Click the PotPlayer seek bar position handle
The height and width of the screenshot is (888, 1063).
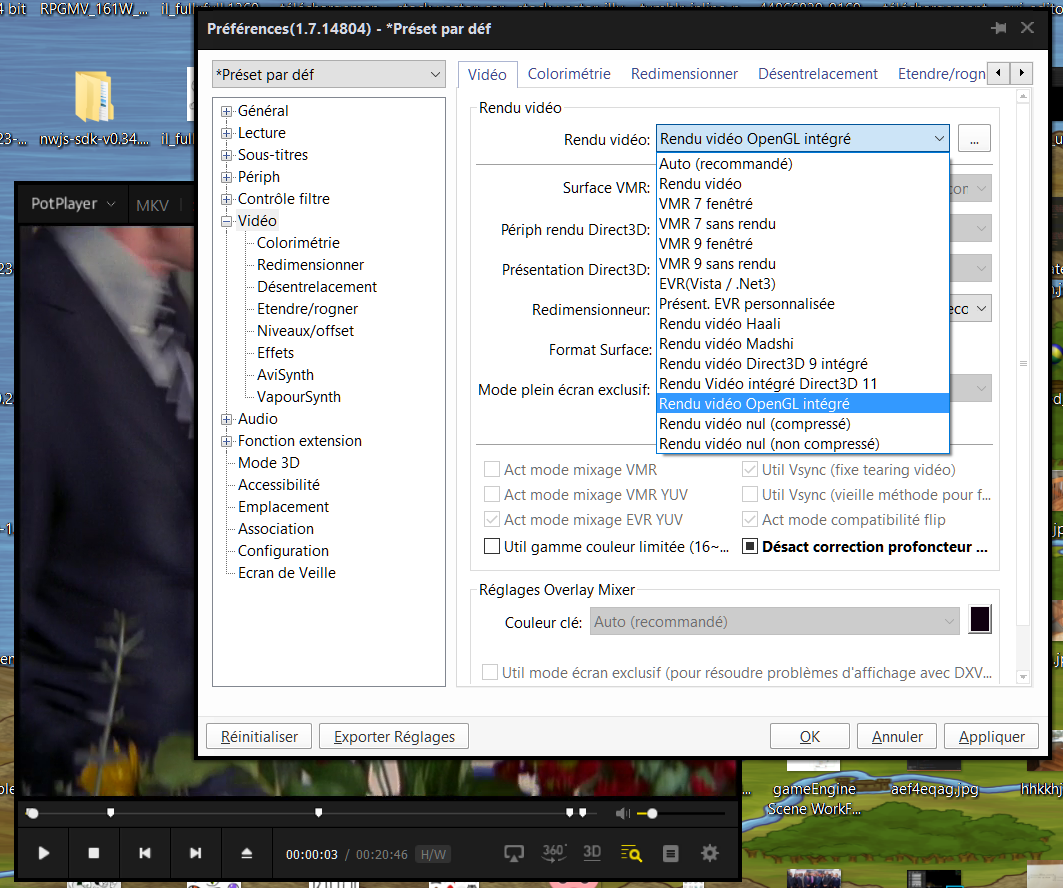click(x=32, y=813)
